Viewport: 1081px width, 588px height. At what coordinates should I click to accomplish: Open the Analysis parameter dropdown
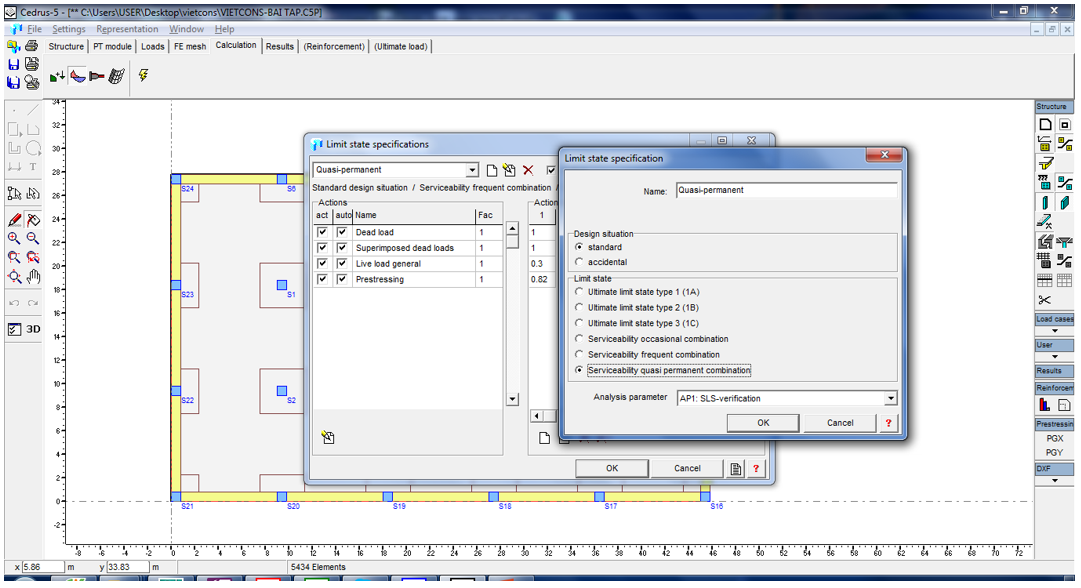891,398
